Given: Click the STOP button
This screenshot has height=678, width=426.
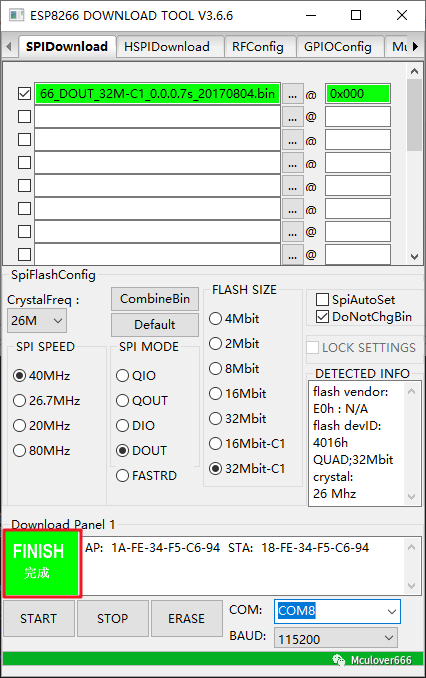Looking at the screenshot, I should pyautogui.click(x=113, y=618).
